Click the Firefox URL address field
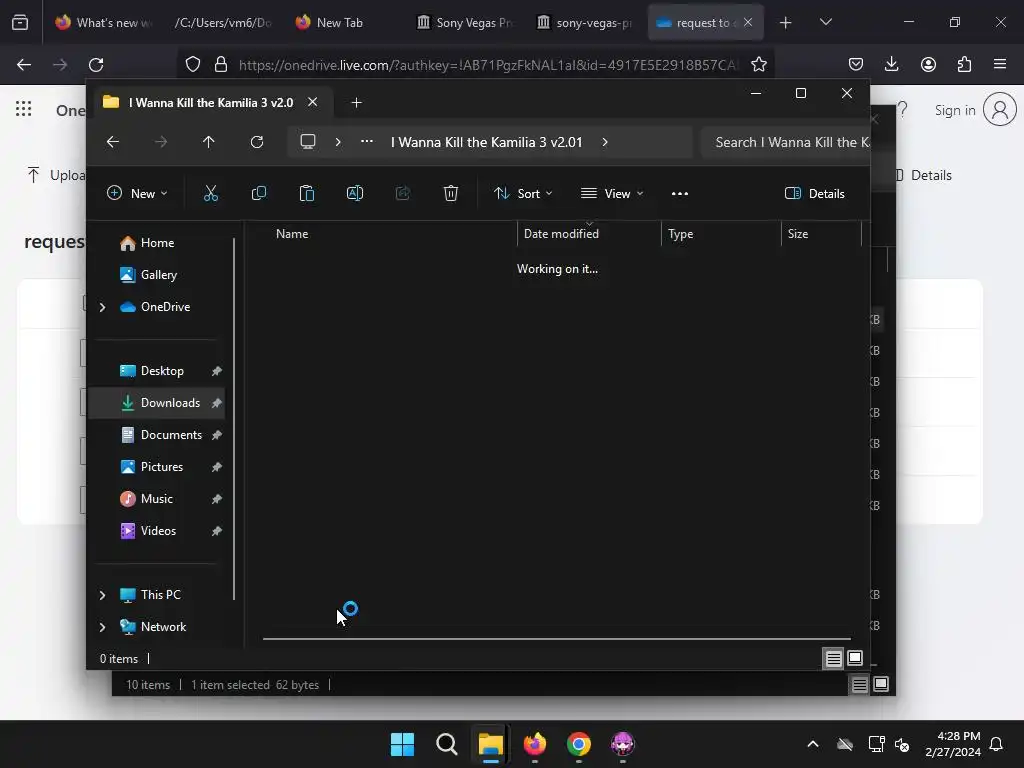 pos(488,65)
